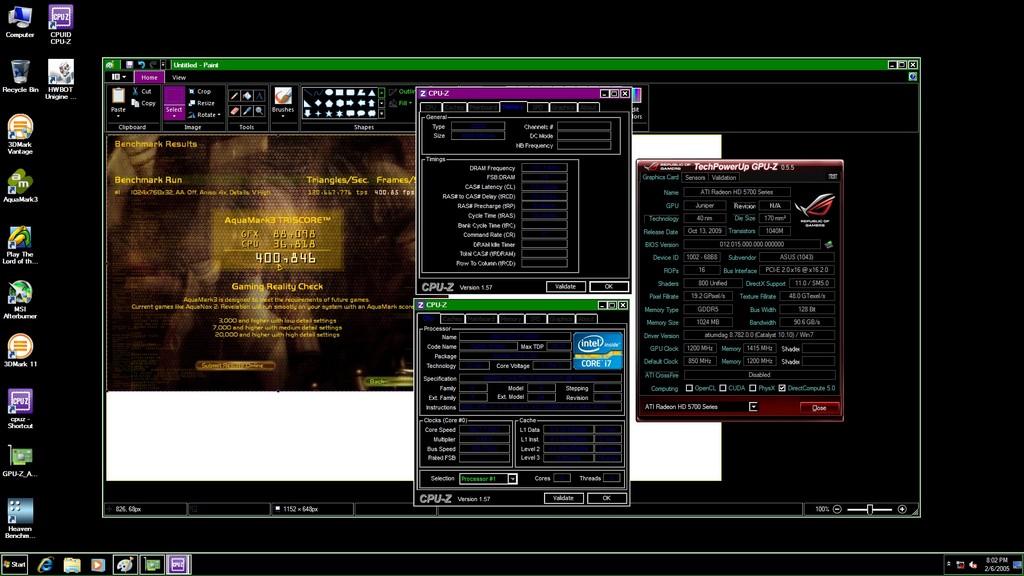Open MSI Afterburner desktop icon
Viewport: 1024px width, 576px height.
(x=20, y=300)
